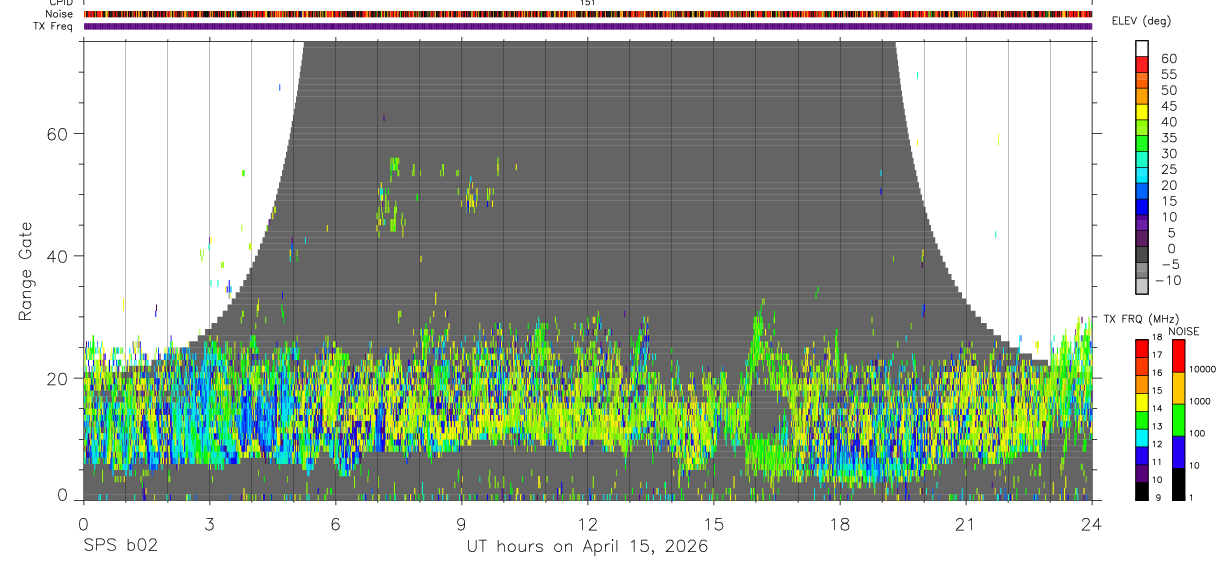Click the '6' tick on UT hours axis

click(335, 523)
